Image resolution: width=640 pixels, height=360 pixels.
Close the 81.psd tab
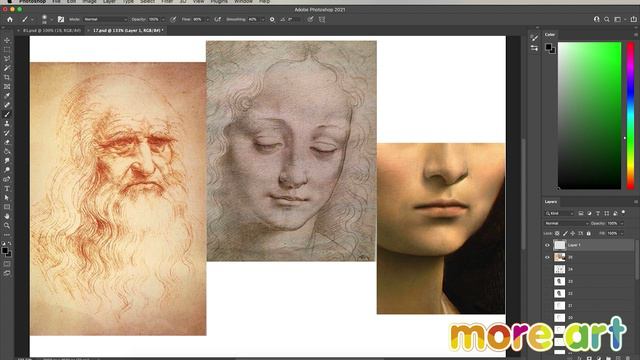click(x=18, y=30)
